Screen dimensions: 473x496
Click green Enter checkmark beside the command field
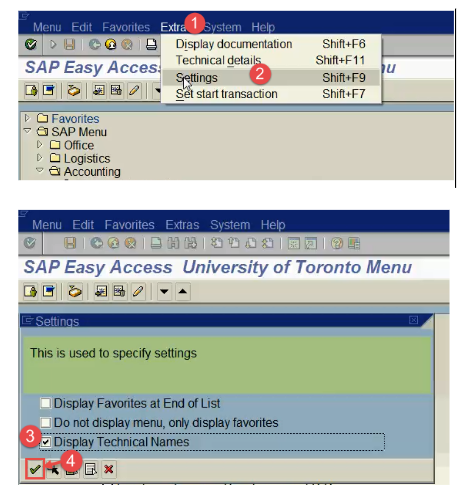pos(31,44)
